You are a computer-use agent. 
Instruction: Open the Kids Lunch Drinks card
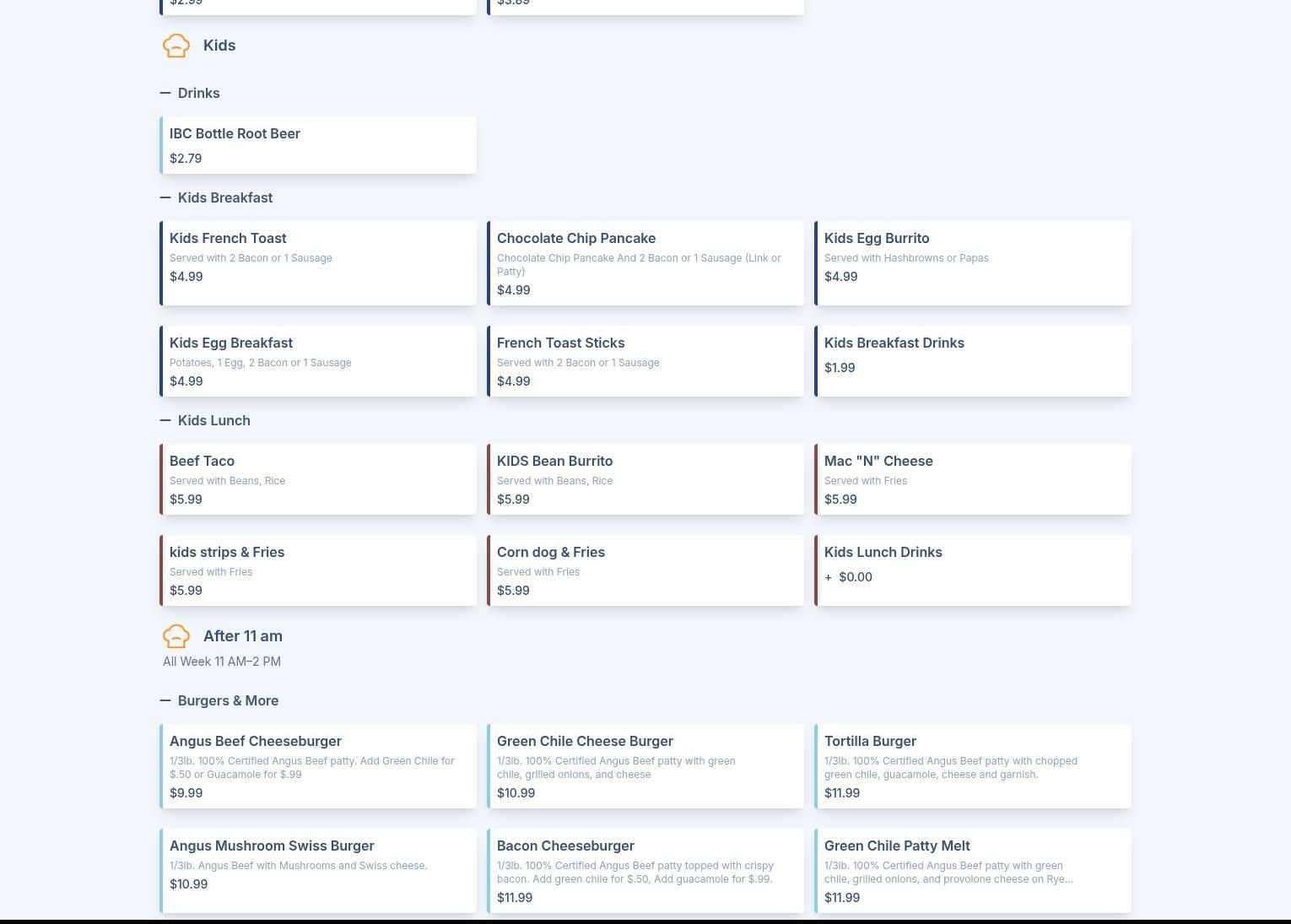pyautogui.click(x=973, y=570)
